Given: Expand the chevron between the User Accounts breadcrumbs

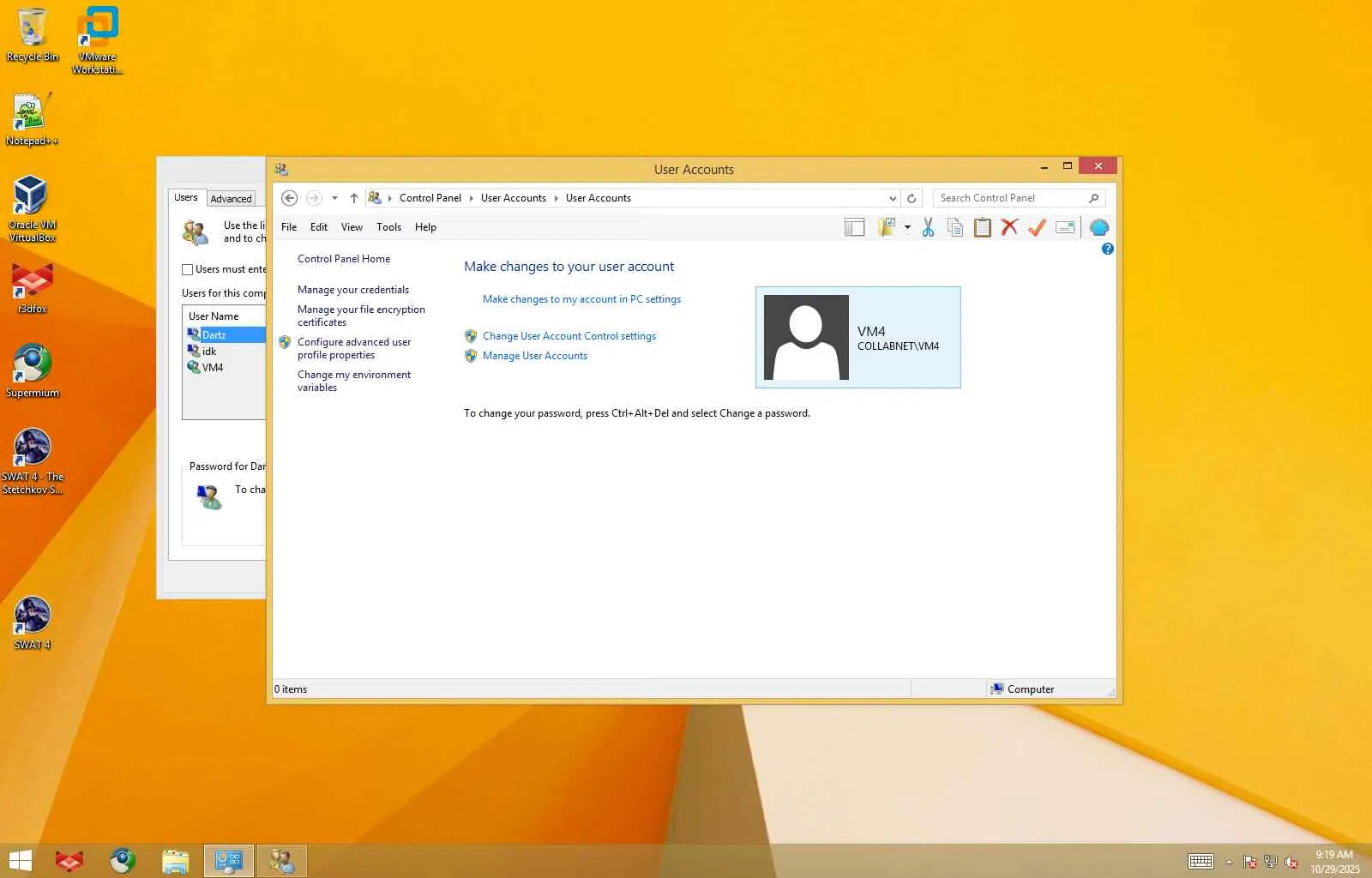Looking at the screenshot, I should [x=556, y=198].
